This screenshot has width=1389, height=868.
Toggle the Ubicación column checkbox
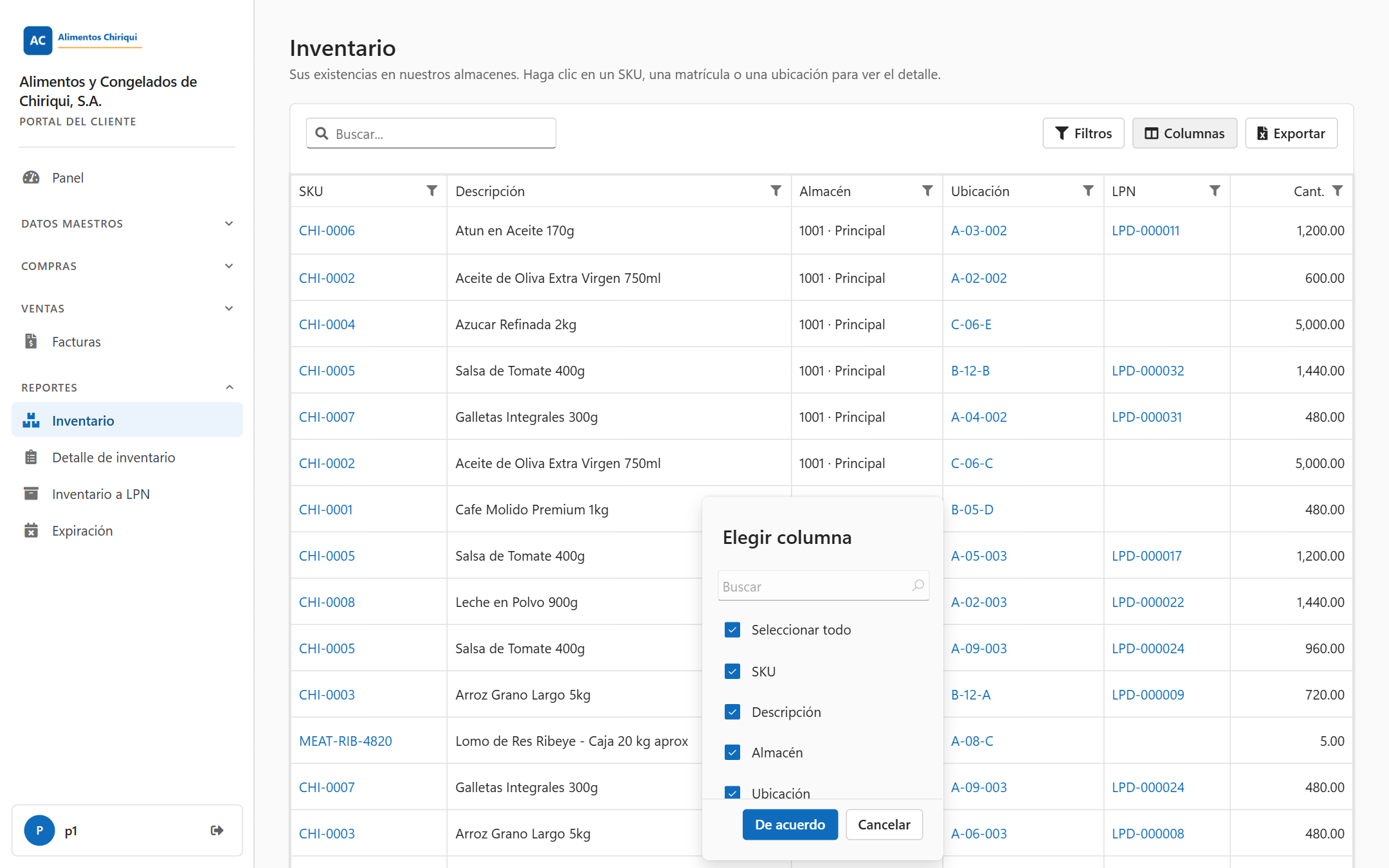(x=732, y=793)
